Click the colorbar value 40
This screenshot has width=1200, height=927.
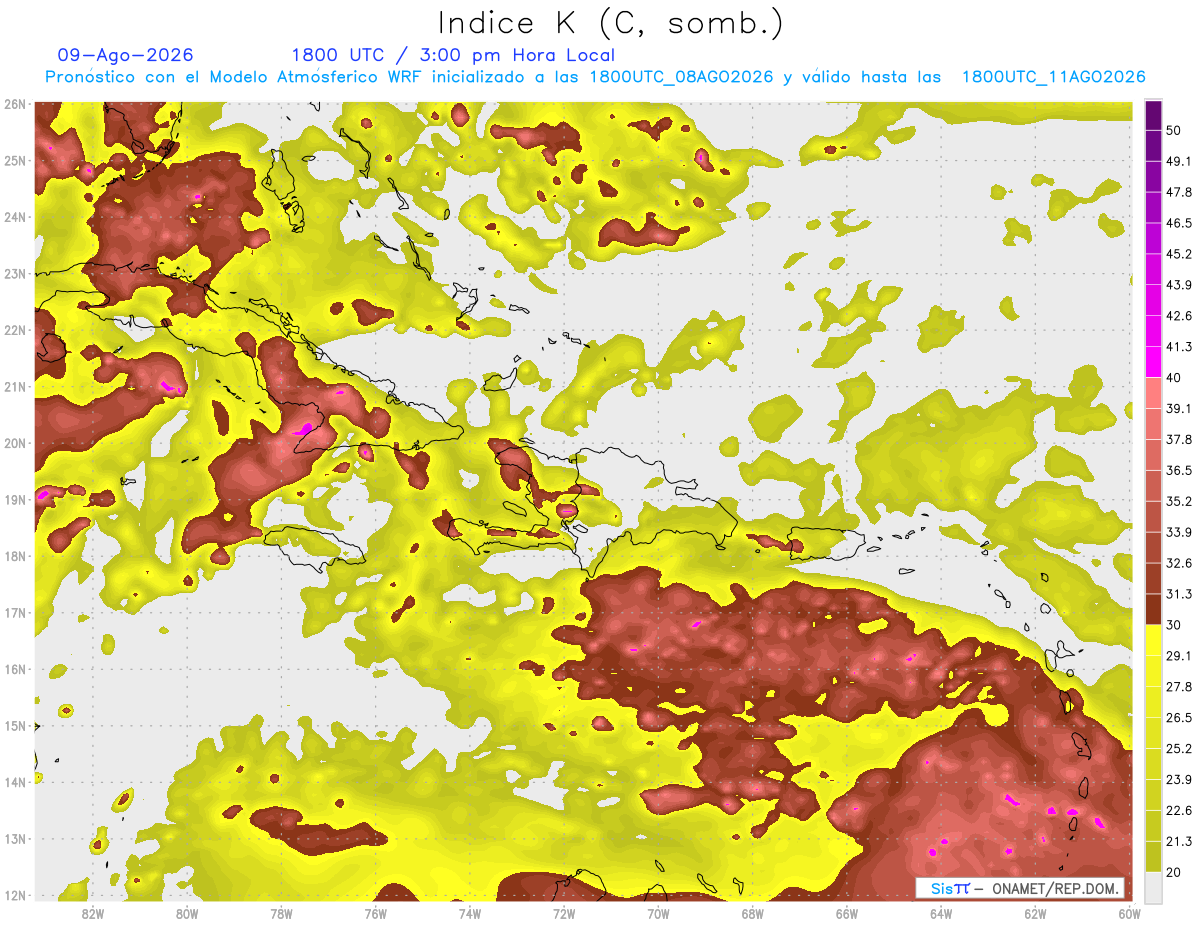1175,377
